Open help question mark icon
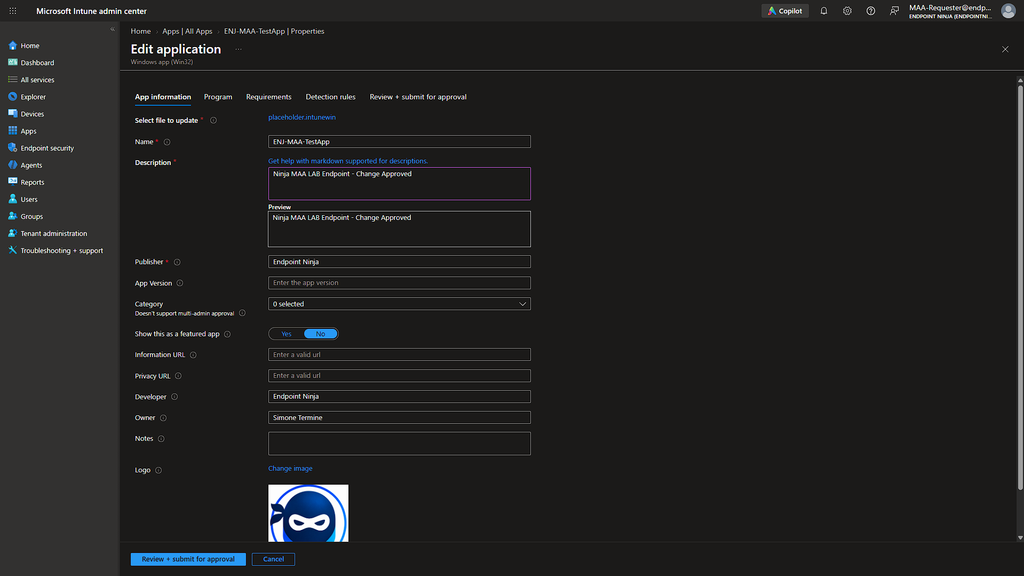 coord(871,11)
